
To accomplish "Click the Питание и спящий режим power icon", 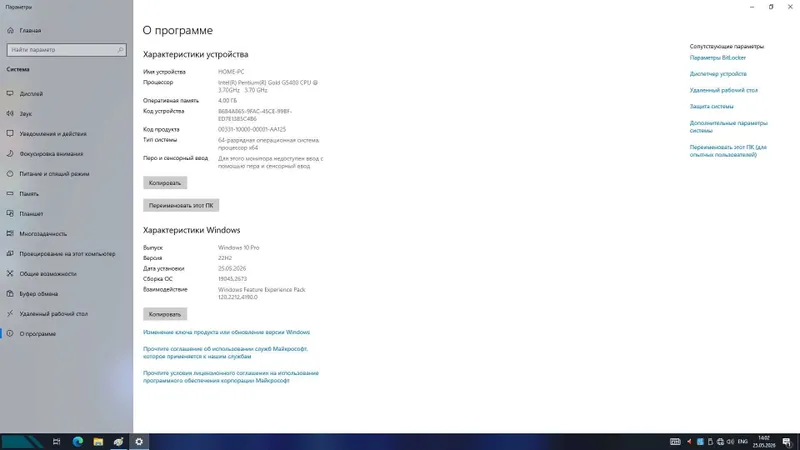I will 10,173.
